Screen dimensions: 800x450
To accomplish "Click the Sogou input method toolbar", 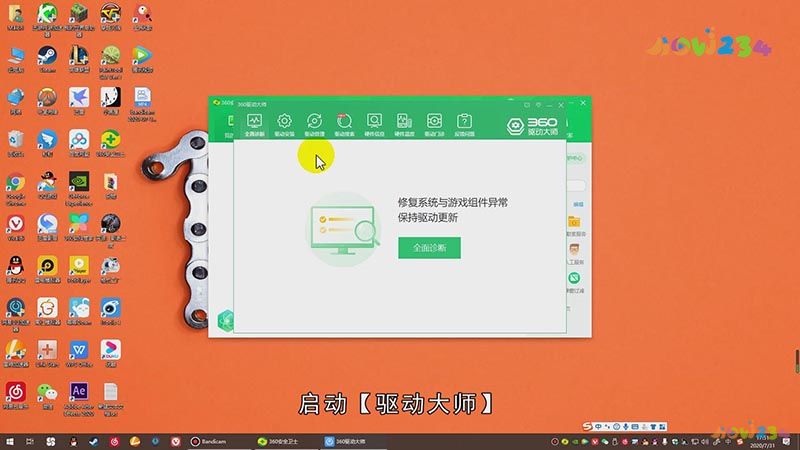I will [624, 427].
